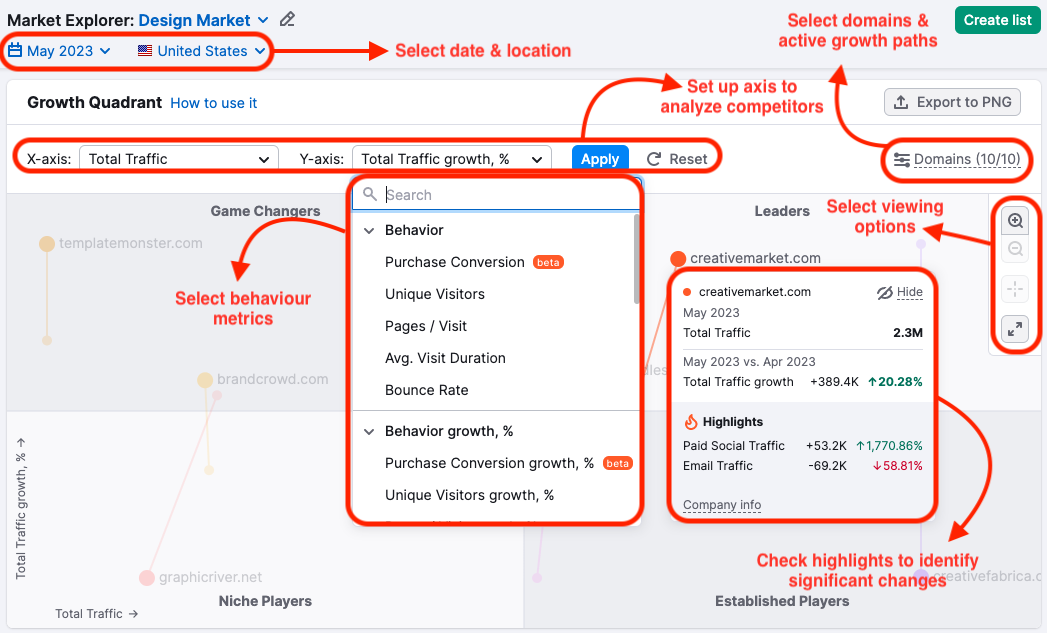
Task: Click the zoom in magnifier icon
Action: (1015, 221)
